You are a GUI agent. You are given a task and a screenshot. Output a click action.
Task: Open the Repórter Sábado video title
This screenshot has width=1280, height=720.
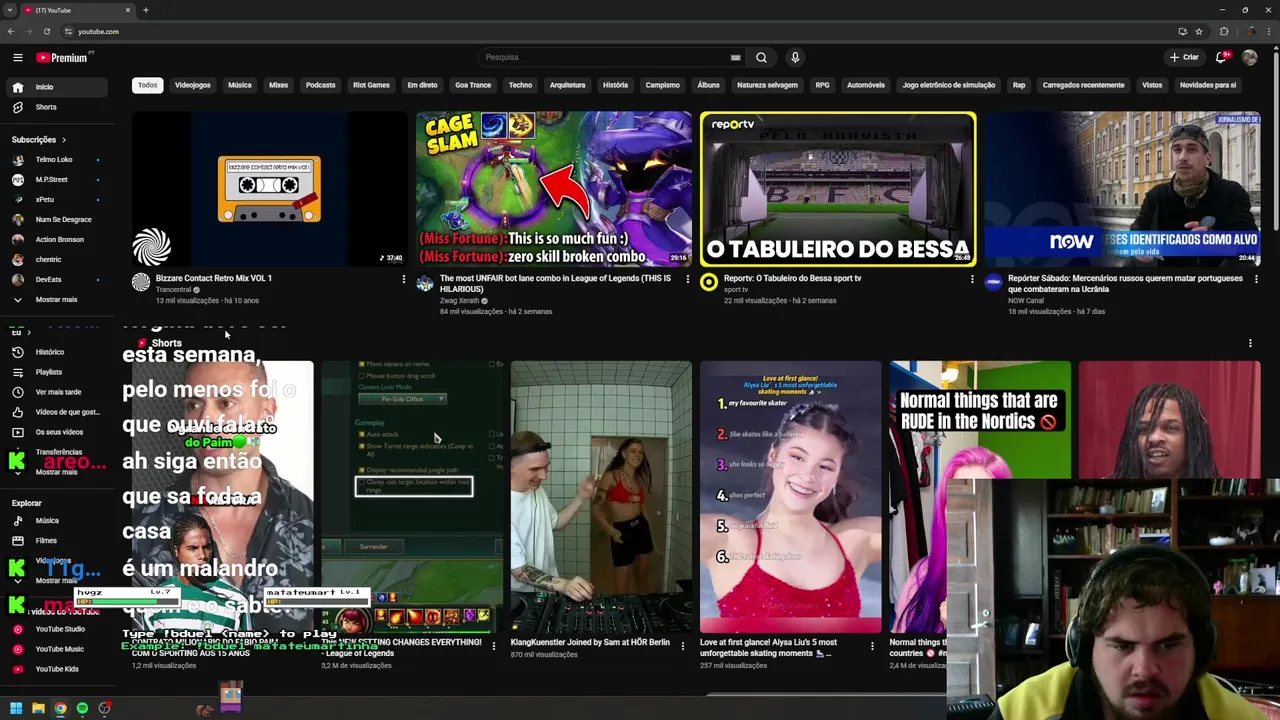[x=1125, y=284]
